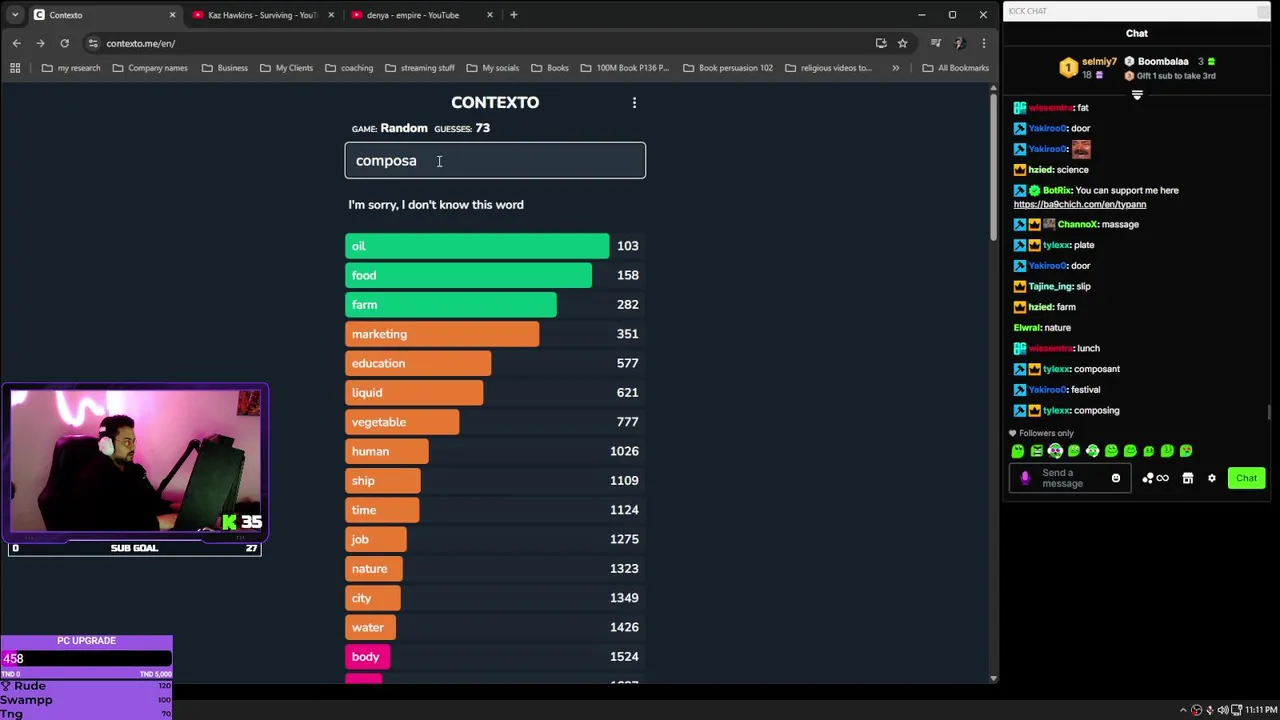Close the Contexto tab

pos(172,15)
